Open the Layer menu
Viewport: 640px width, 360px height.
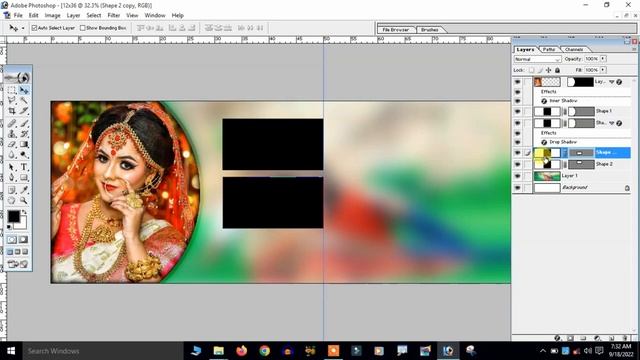pos(73,15)
